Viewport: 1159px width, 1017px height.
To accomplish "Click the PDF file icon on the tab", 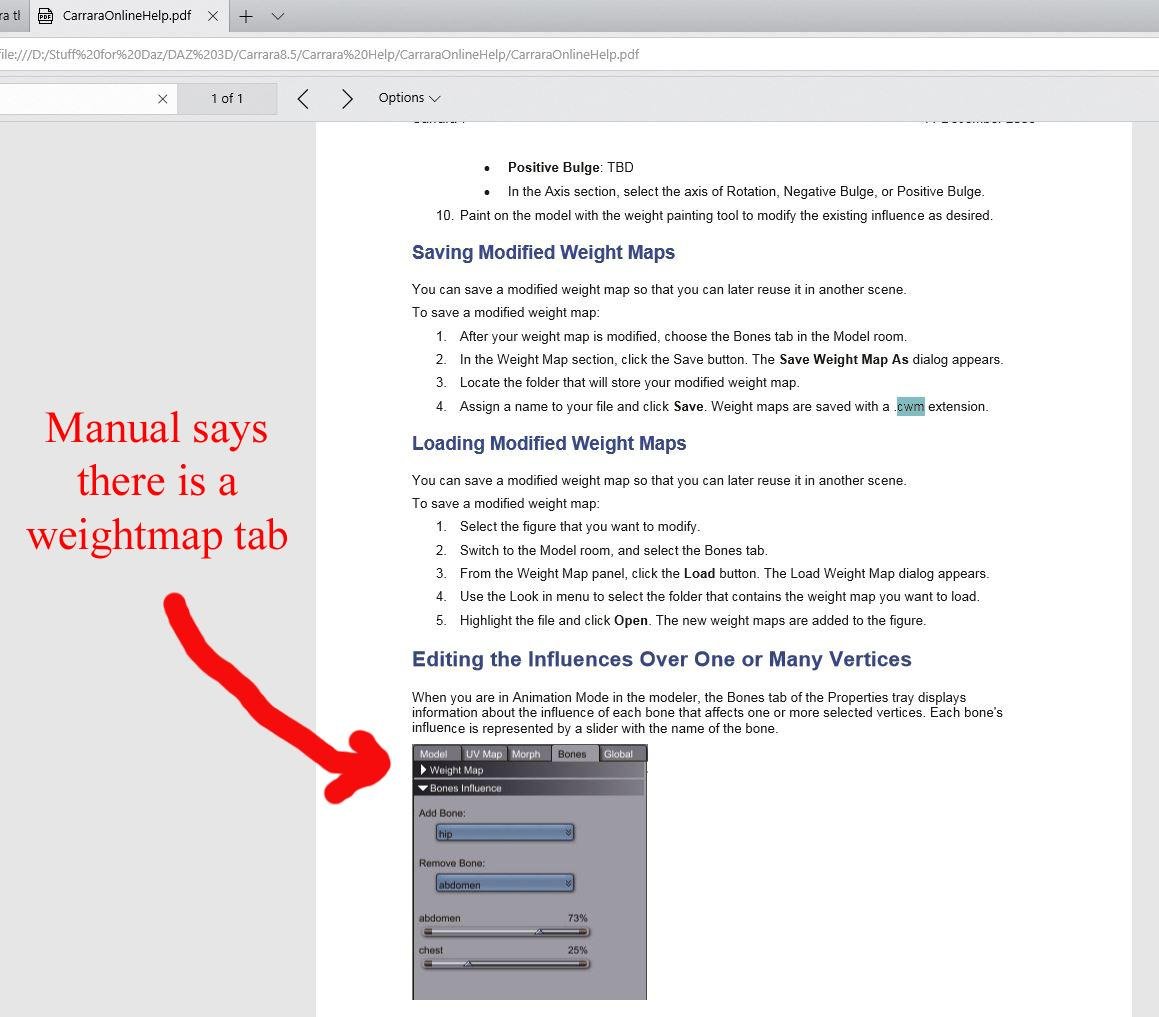I will coord(45,16).
